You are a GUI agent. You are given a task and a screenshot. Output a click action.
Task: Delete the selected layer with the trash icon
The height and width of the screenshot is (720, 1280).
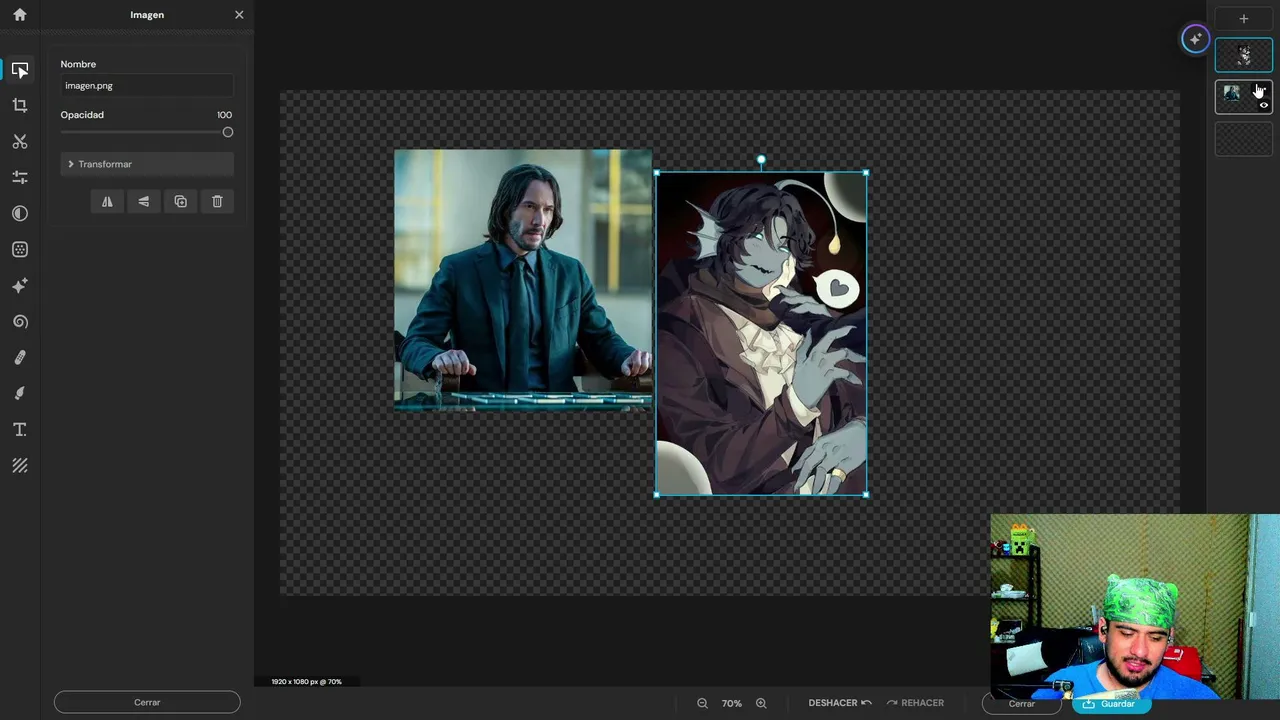pyautogui.click(x=217, y=201)
